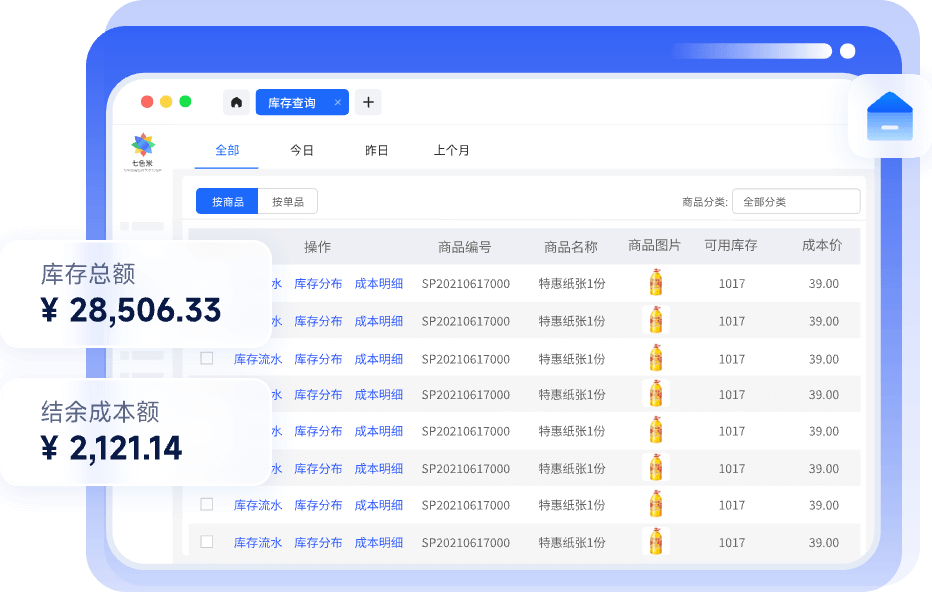Image resolution: width=932 pixels, height=592 pixels.
Task: Click the home icon in the tab bar
Action: [236, 102]
